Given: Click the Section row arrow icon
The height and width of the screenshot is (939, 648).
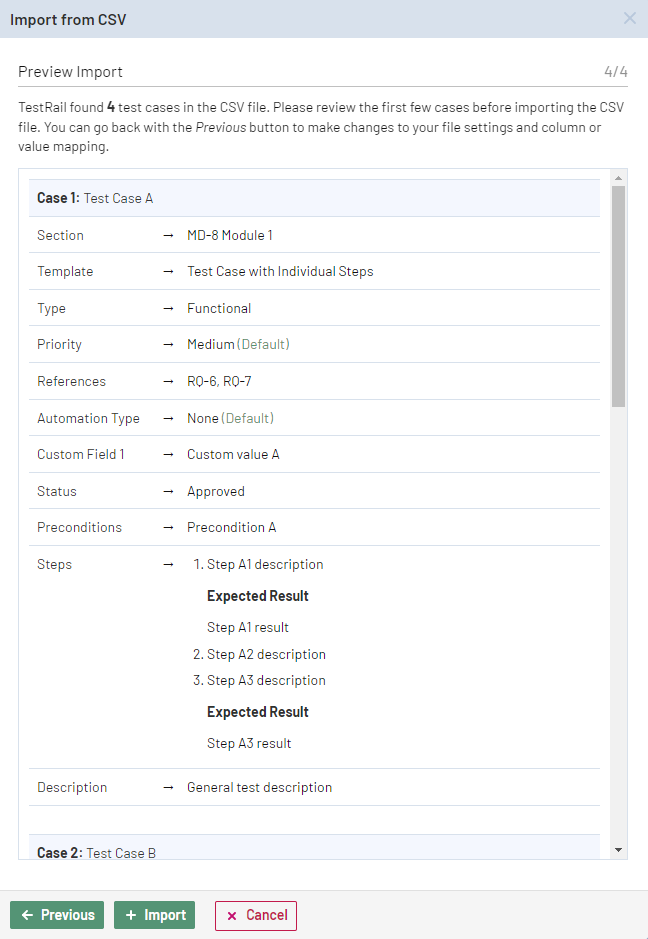Looking at the screenshot, I should (x=168, y=235).
